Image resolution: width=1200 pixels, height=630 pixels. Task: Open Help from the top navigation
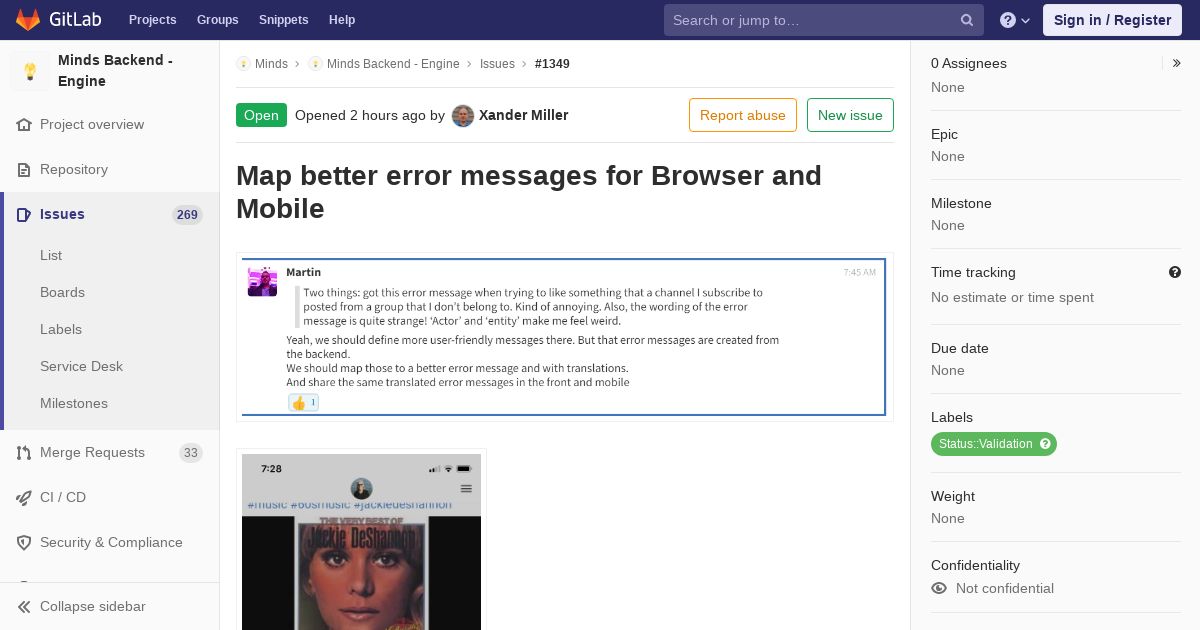pyautogui.click(x=342, y=20)
